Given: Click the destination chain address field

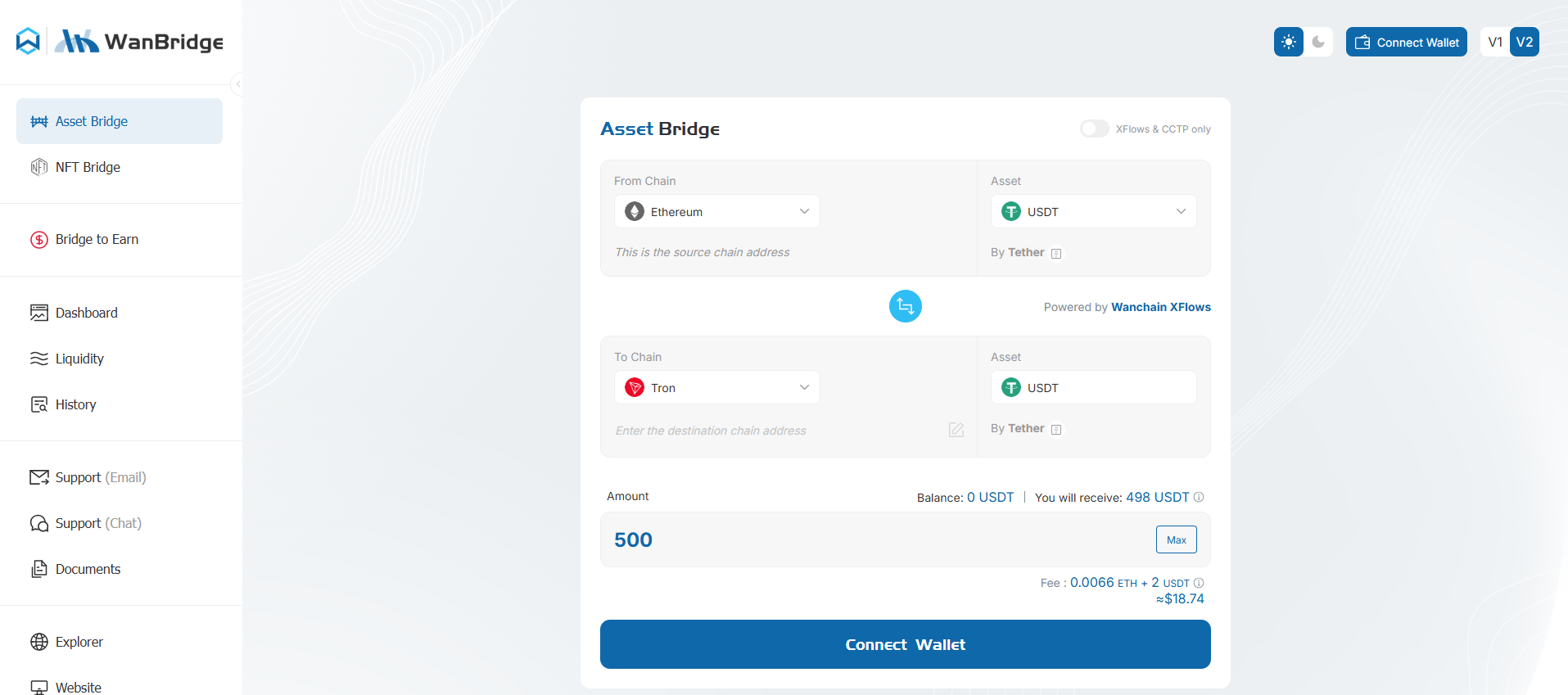Looking at the screenshot, I should tap(778, 431).
